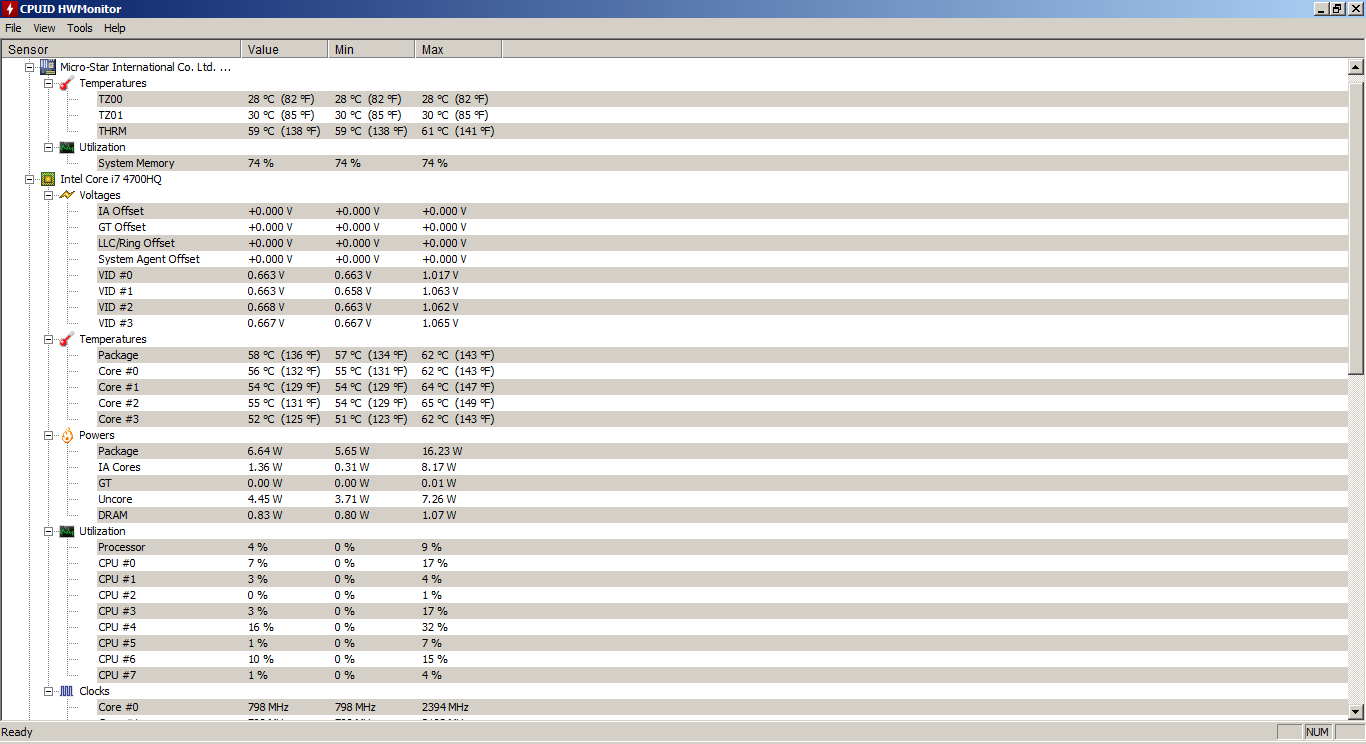1366x744 pixels.
Task: Click the Clocks waveform icon
Action: [66, 691]
